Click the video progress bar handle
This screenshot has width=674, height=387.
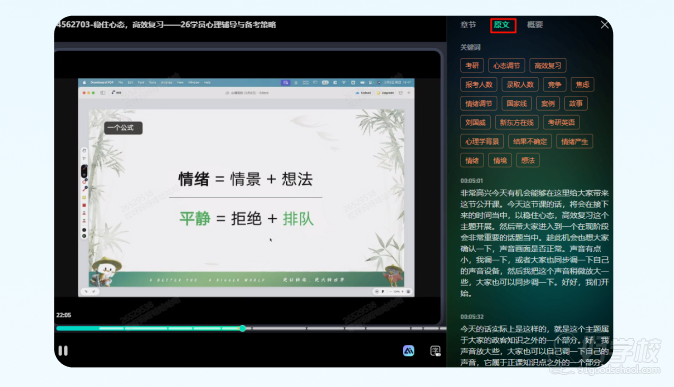click(242, 329)
